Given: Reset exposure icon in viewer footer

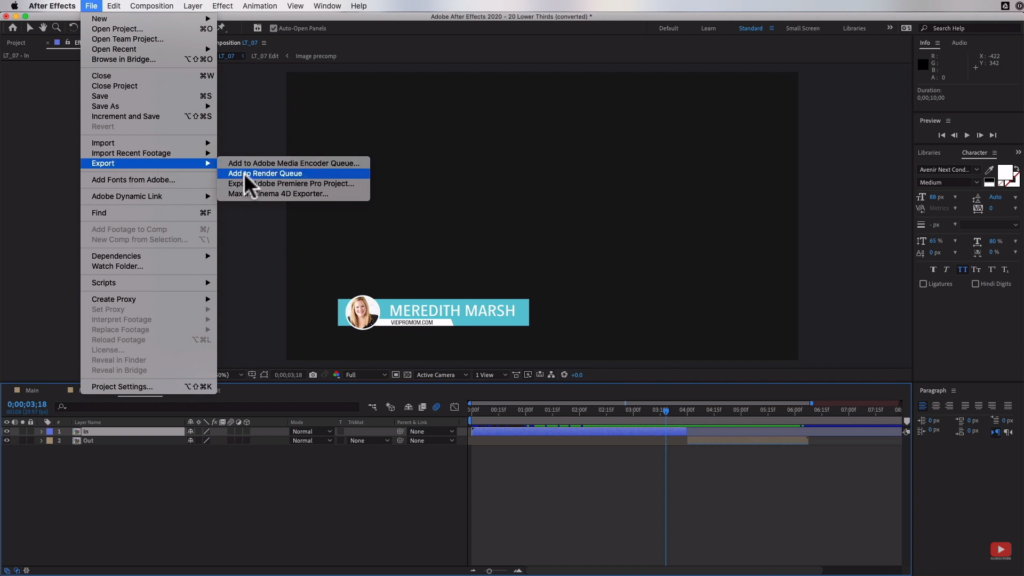Looking at the screenshot, I should click(564, 375).
